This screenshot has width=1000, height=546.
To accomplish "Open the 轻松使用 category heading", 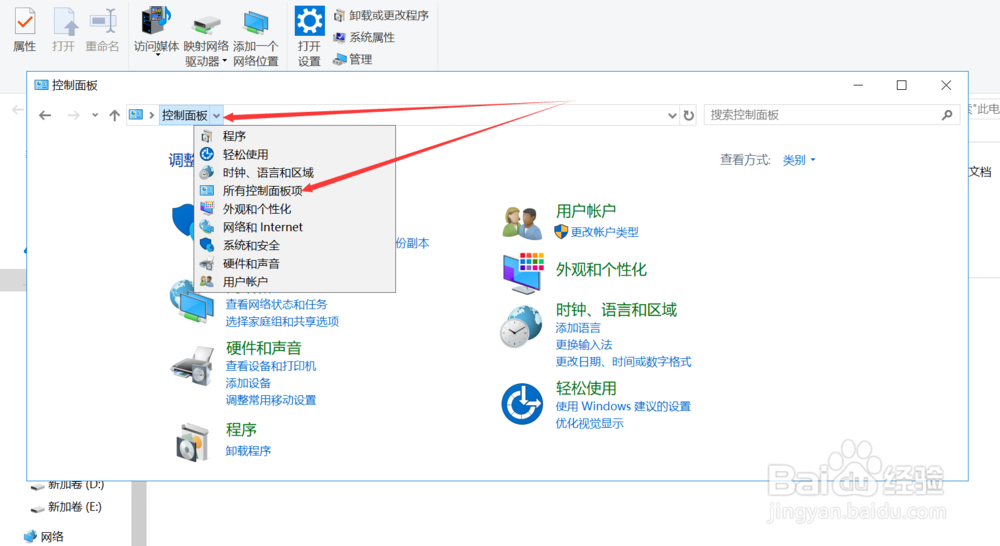I will pyautogui.click(x=585, y=388).
